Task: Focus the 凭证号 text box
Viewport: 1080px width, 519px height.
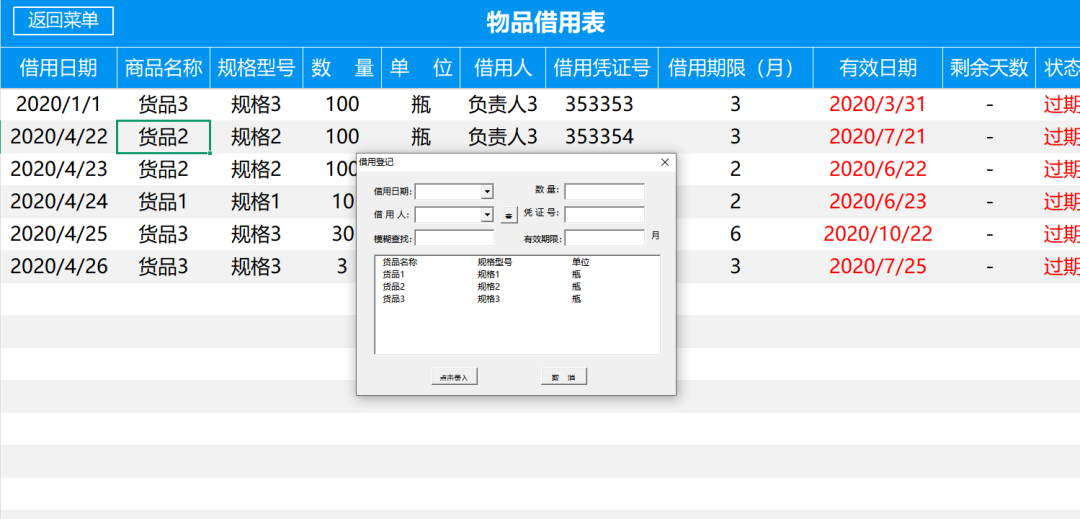Action: [x=605, y=215]
